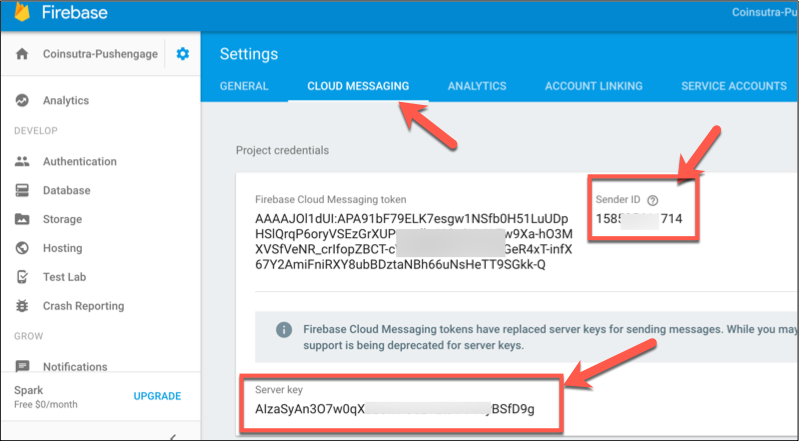Select the Cloud Messaging tab
The width and height of the screenshot is (799, 441).
[x=358, y=86]
